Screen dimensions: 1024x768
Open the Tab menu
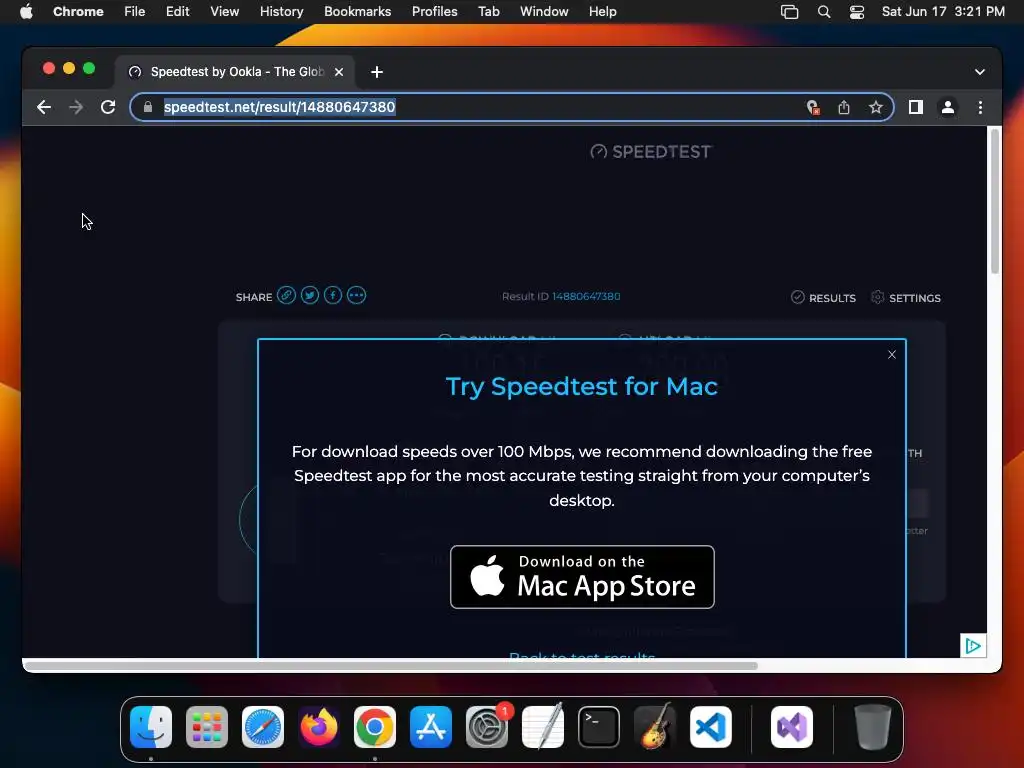488,12
